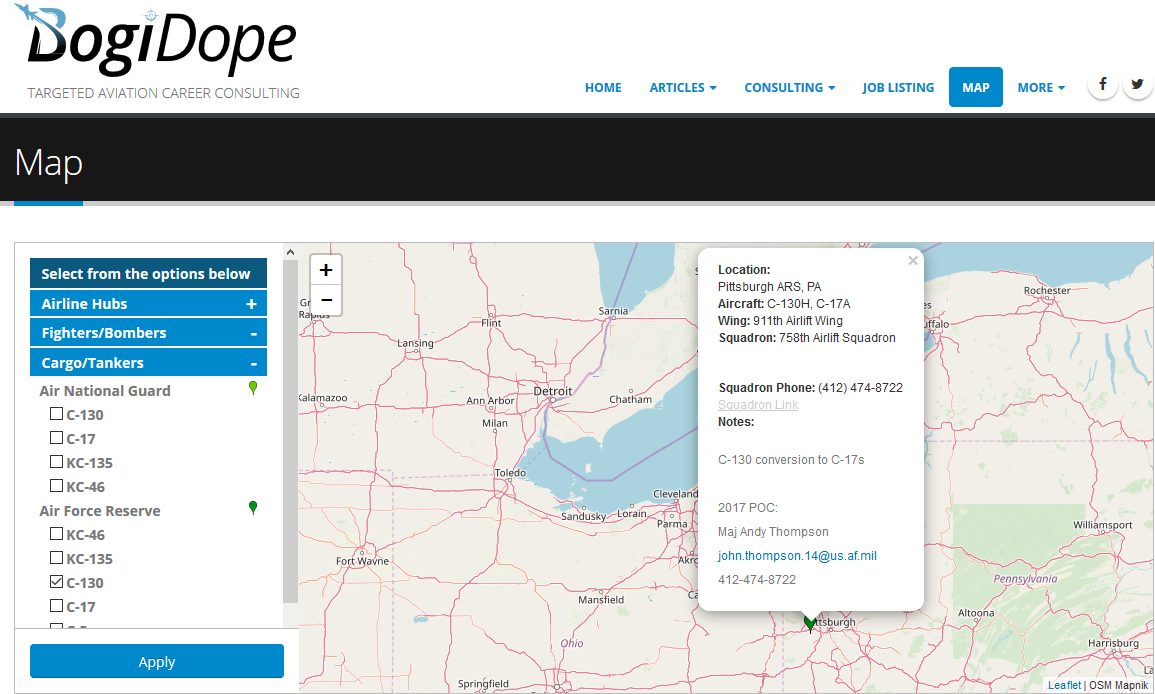Image resolution: width=1155 pixels, height=694 pixels.
Task: Uncheck Air Force Reserve C-130 box
Action: (56, 581)
